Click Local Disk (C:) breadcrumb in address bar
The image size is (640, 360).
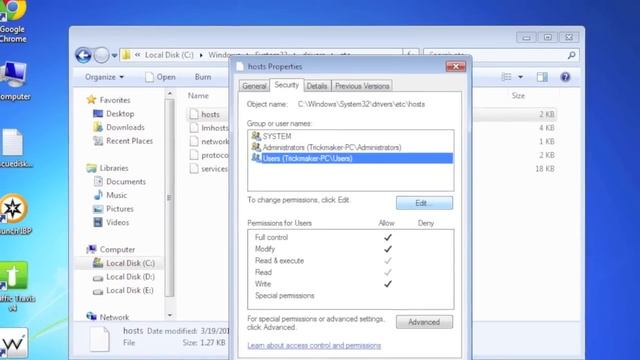(x=169, y=55)
